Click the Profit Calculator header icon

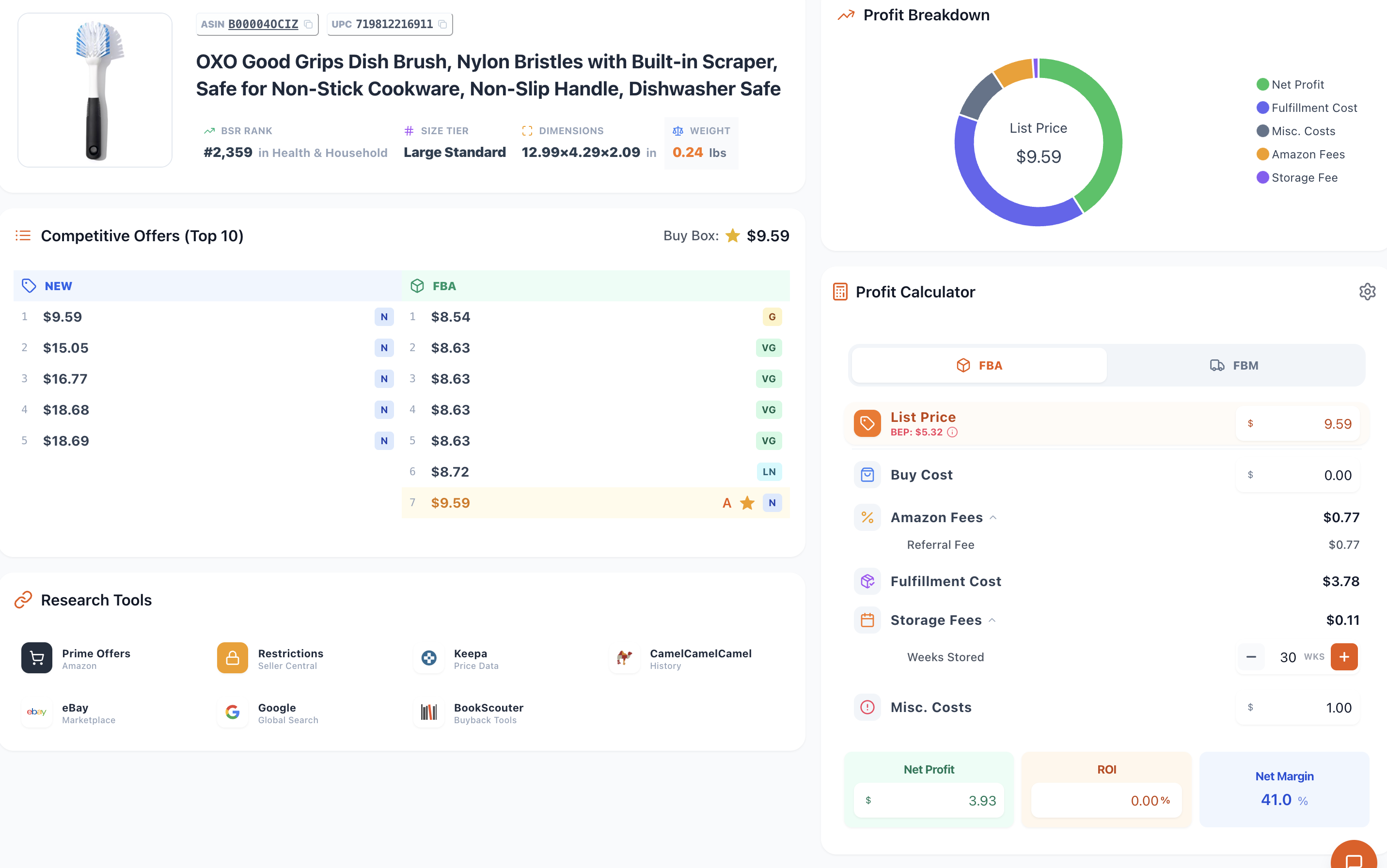point(840,292)
